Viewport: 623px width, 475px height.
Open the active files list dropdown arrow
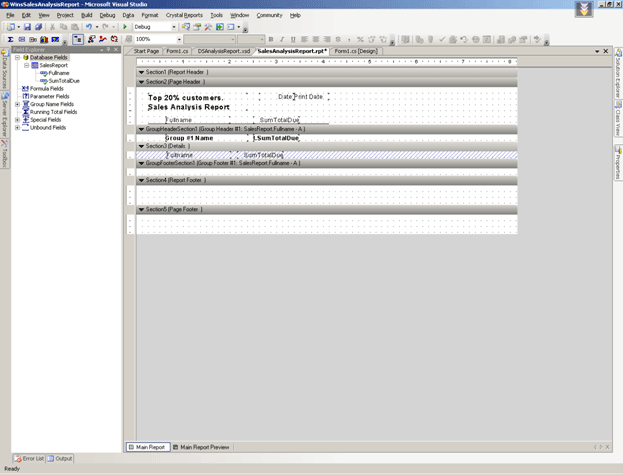[597, 51]
